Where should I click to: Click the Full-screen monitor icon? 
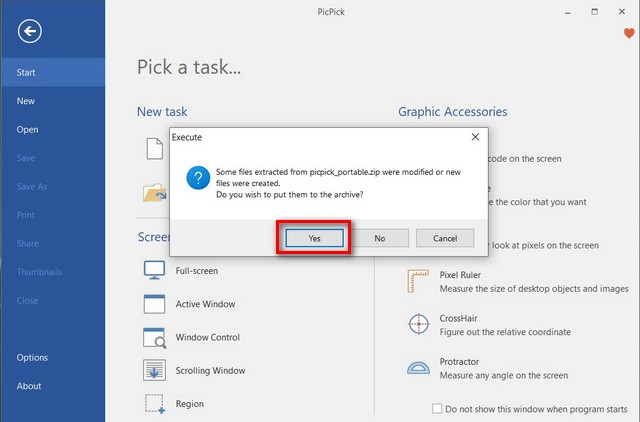[154, 270]
